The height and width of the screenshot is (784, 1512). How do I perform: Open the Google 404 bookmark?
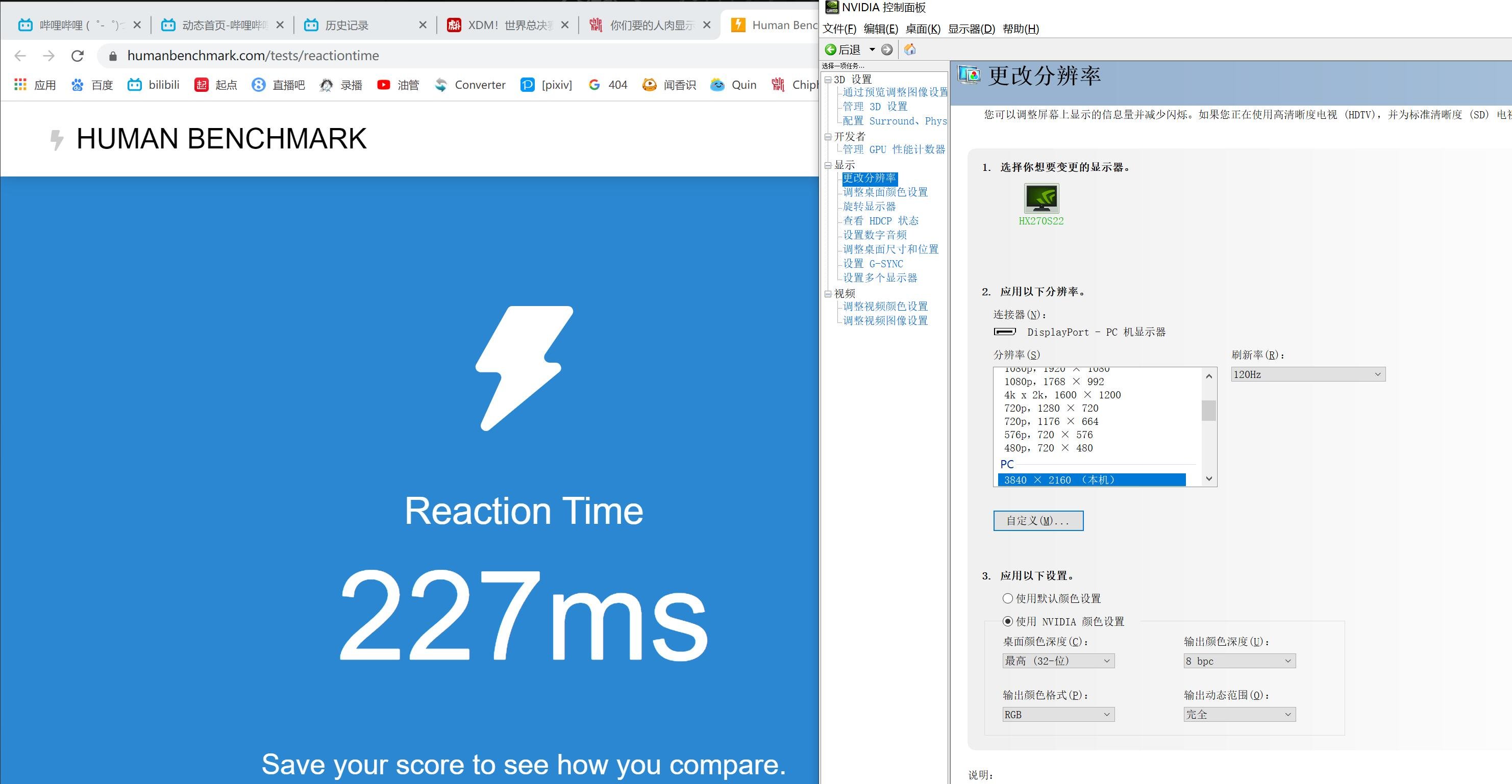(x=607, y=85)
